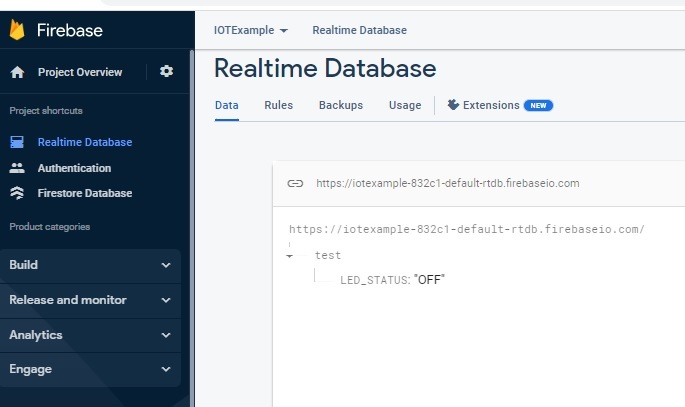Switch to the Rules tab
Image resolution: width=685 pixels, height=407 pixels.
click(278, 105)
